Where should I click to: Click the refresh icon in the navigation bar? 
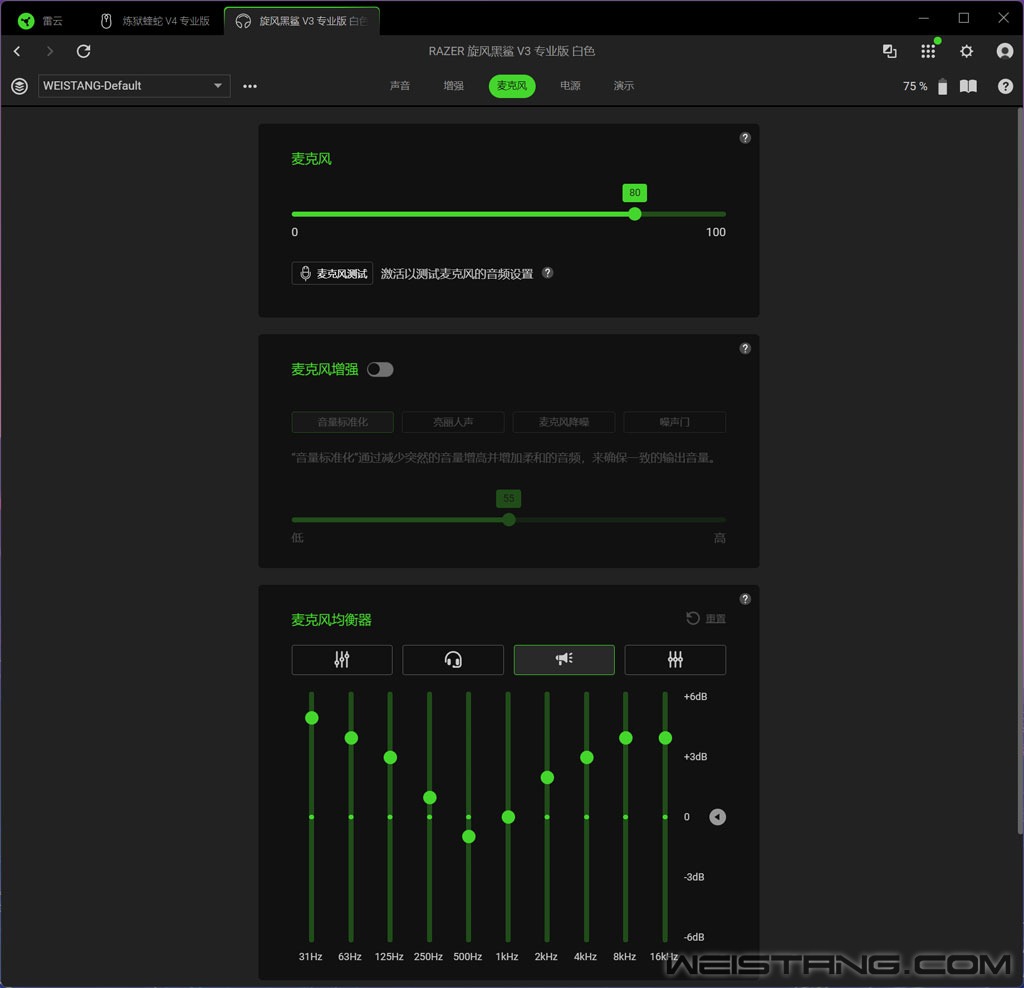[84, 51]
